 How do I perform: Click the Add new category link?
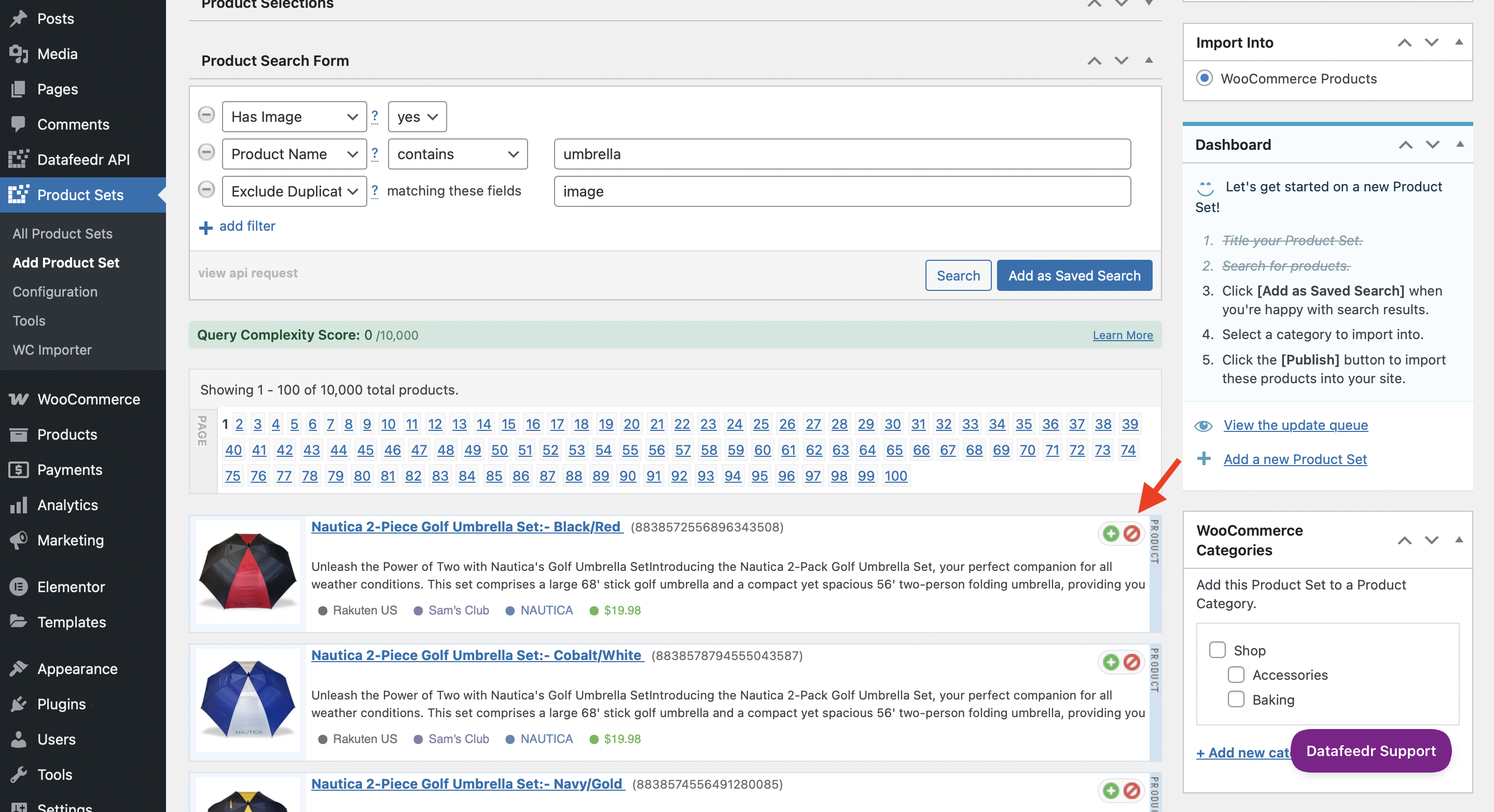click(1242, 752)
